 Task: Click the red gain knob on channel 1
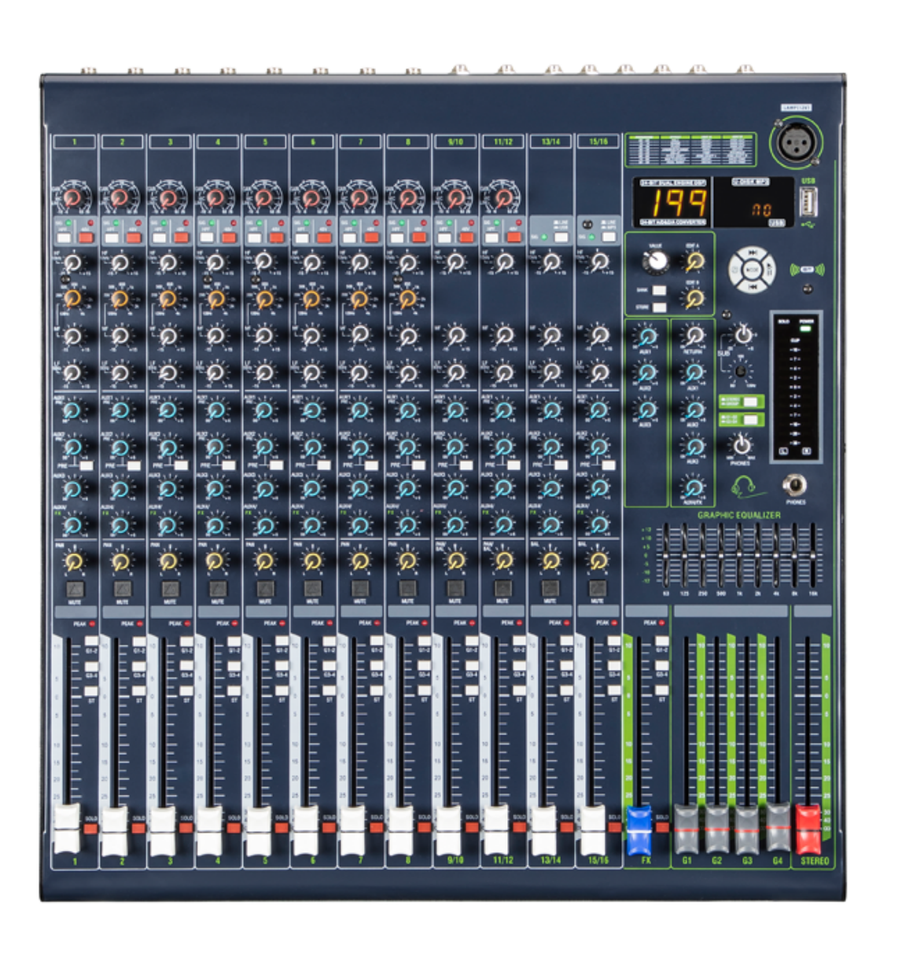[73, 197]
